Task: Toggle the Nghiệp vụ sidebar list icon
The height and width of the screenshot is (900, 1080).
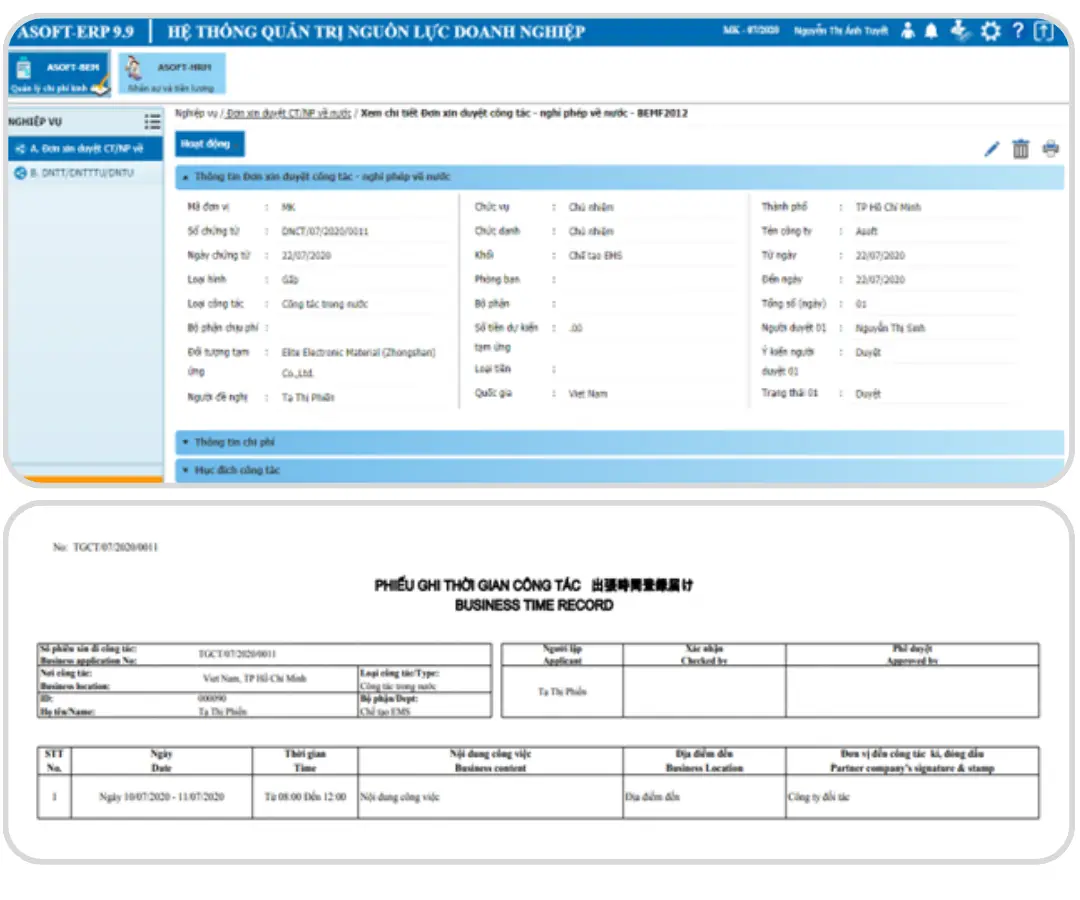Action: (x=152, y=122)
